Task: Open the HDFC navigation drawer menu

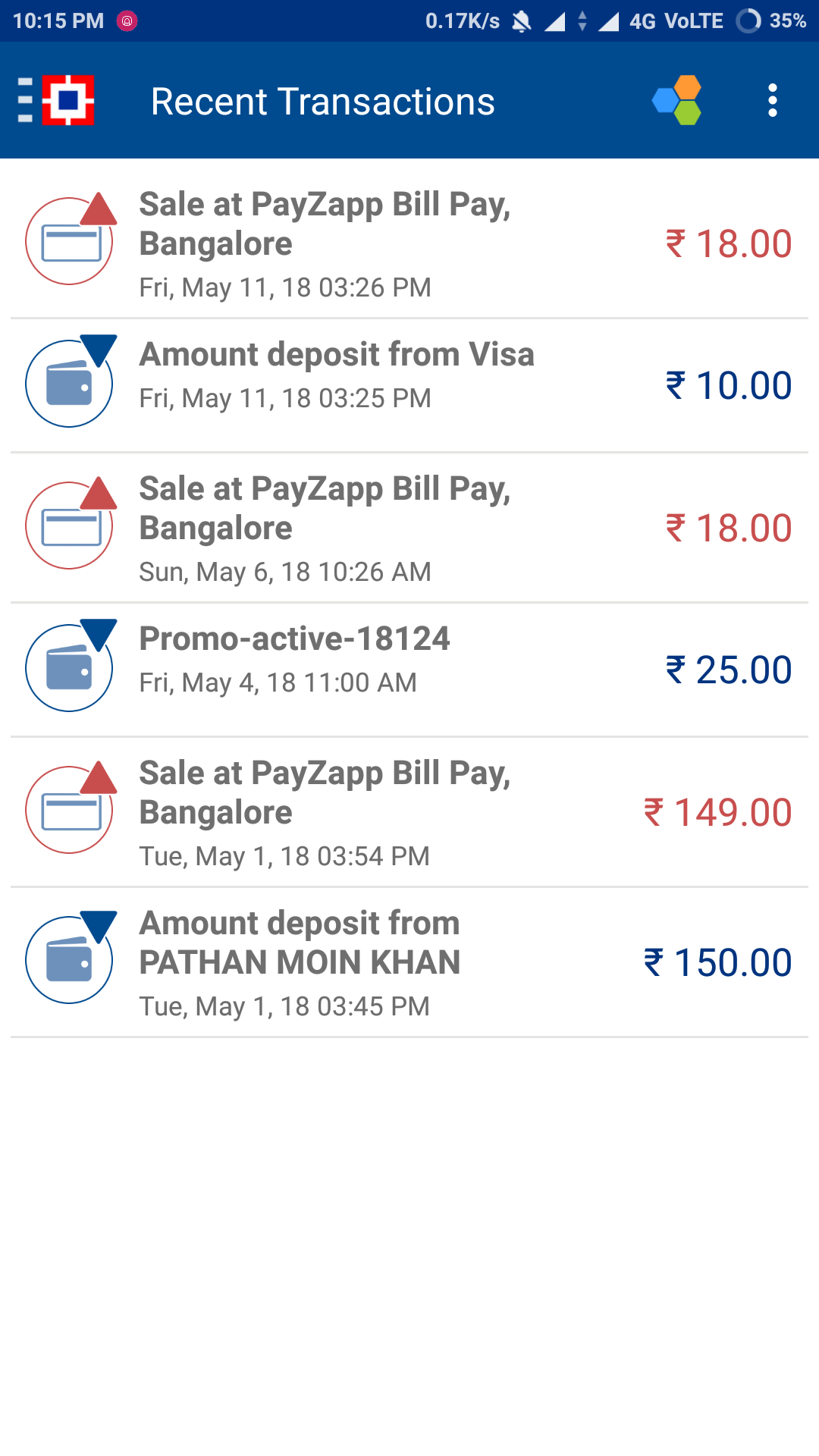Action: point(56,100)
